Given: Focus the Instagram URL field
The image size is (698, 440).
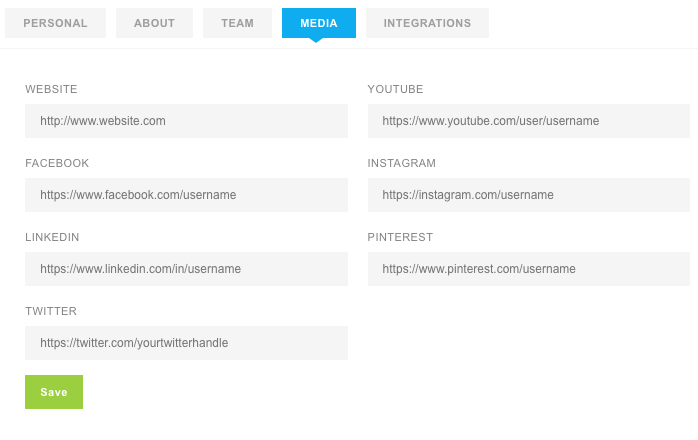Looking at the screenshot, I should [x=529, y=195].
